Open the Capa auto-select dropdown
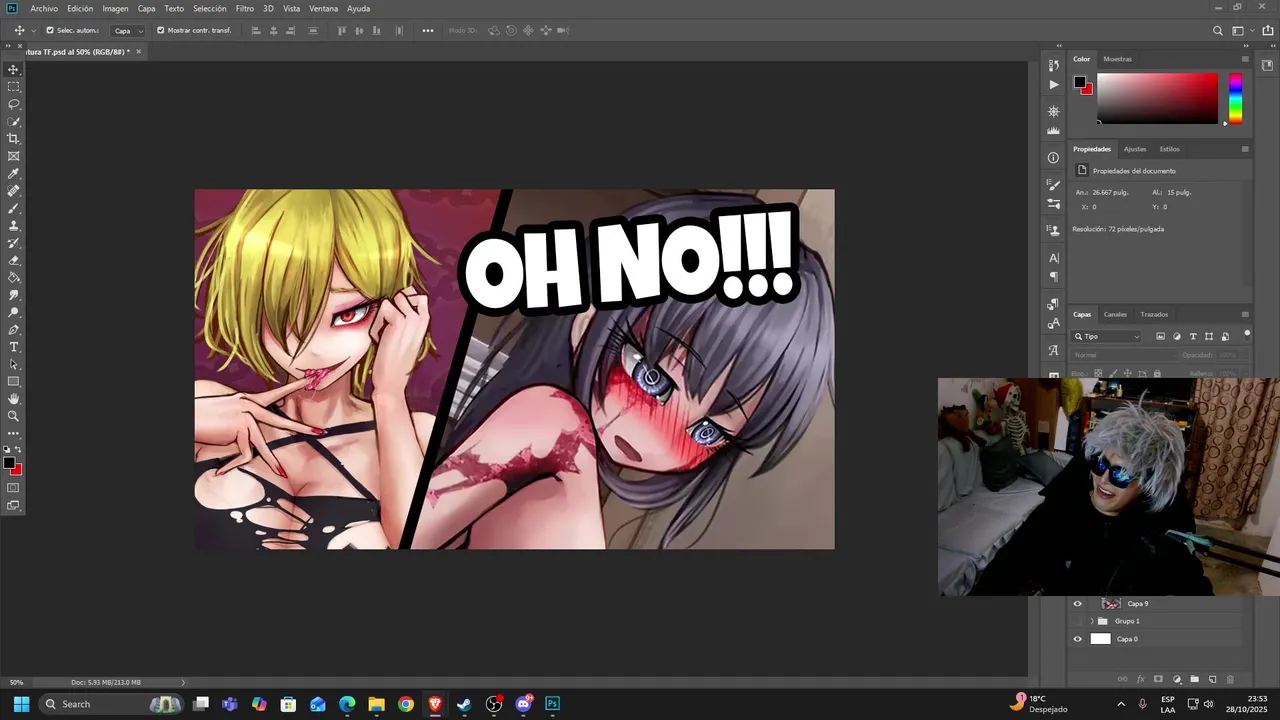Viewport: 1280px width, 720px height. point(127,31)
